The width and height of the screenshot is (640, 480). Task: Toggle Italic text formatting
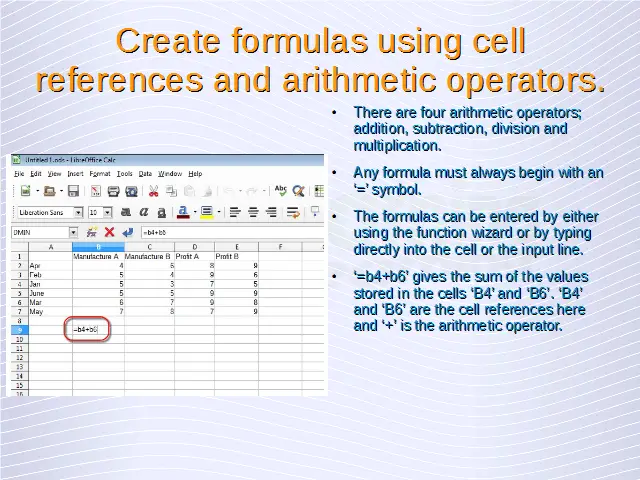click(145, 212)
